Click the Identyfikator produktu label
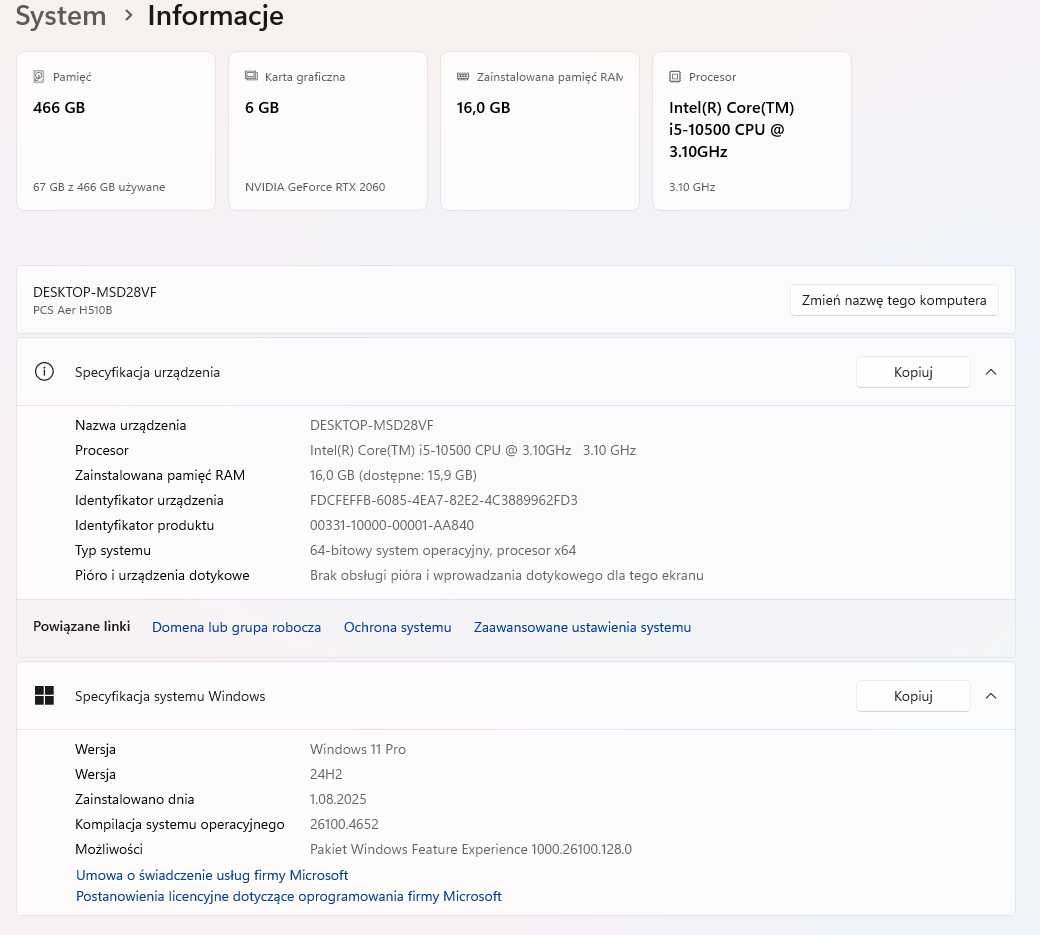Image resolution: width=1040 pixels, height=935 pixels. tap(144, 525)
